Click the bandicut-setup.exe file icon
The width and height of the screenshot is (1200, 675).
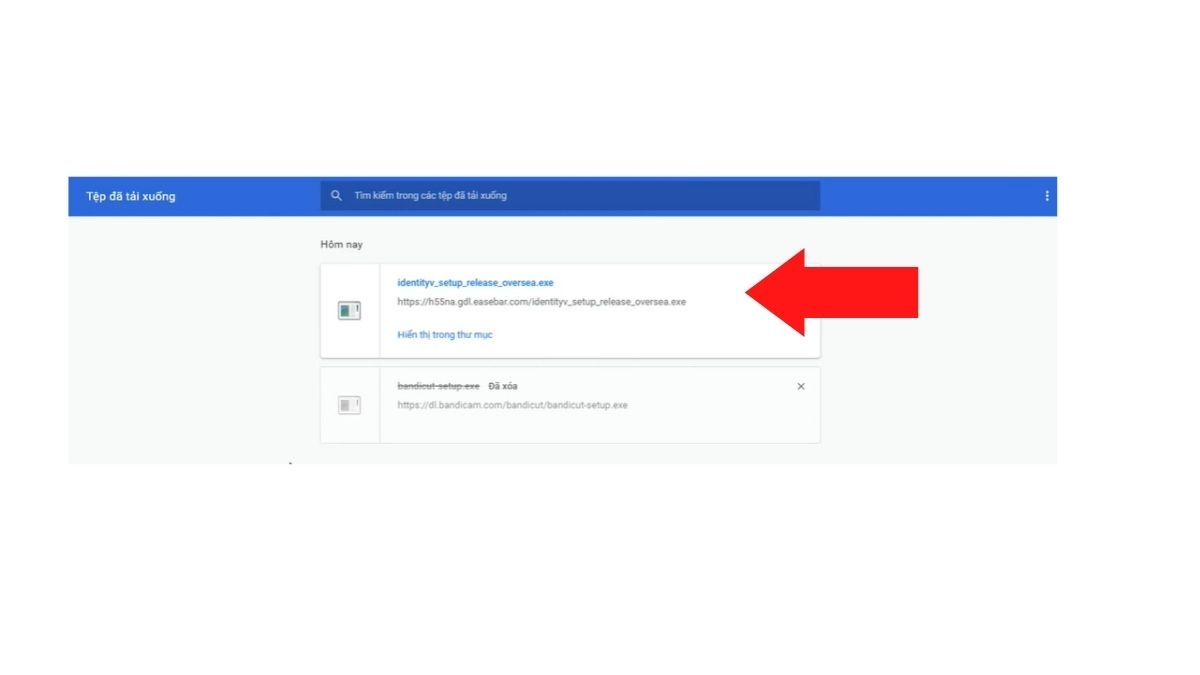[x=349, y=405]
